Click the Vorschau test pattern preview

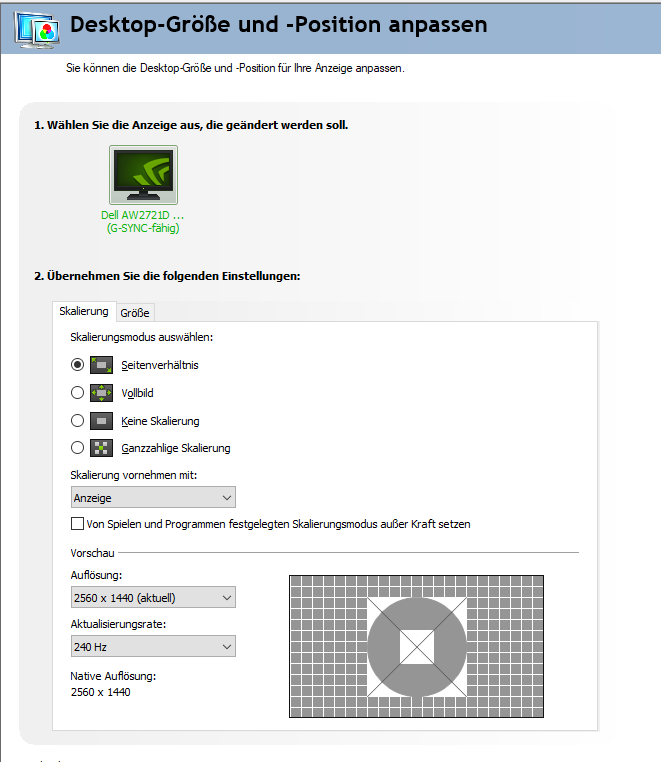click(416, 646)
